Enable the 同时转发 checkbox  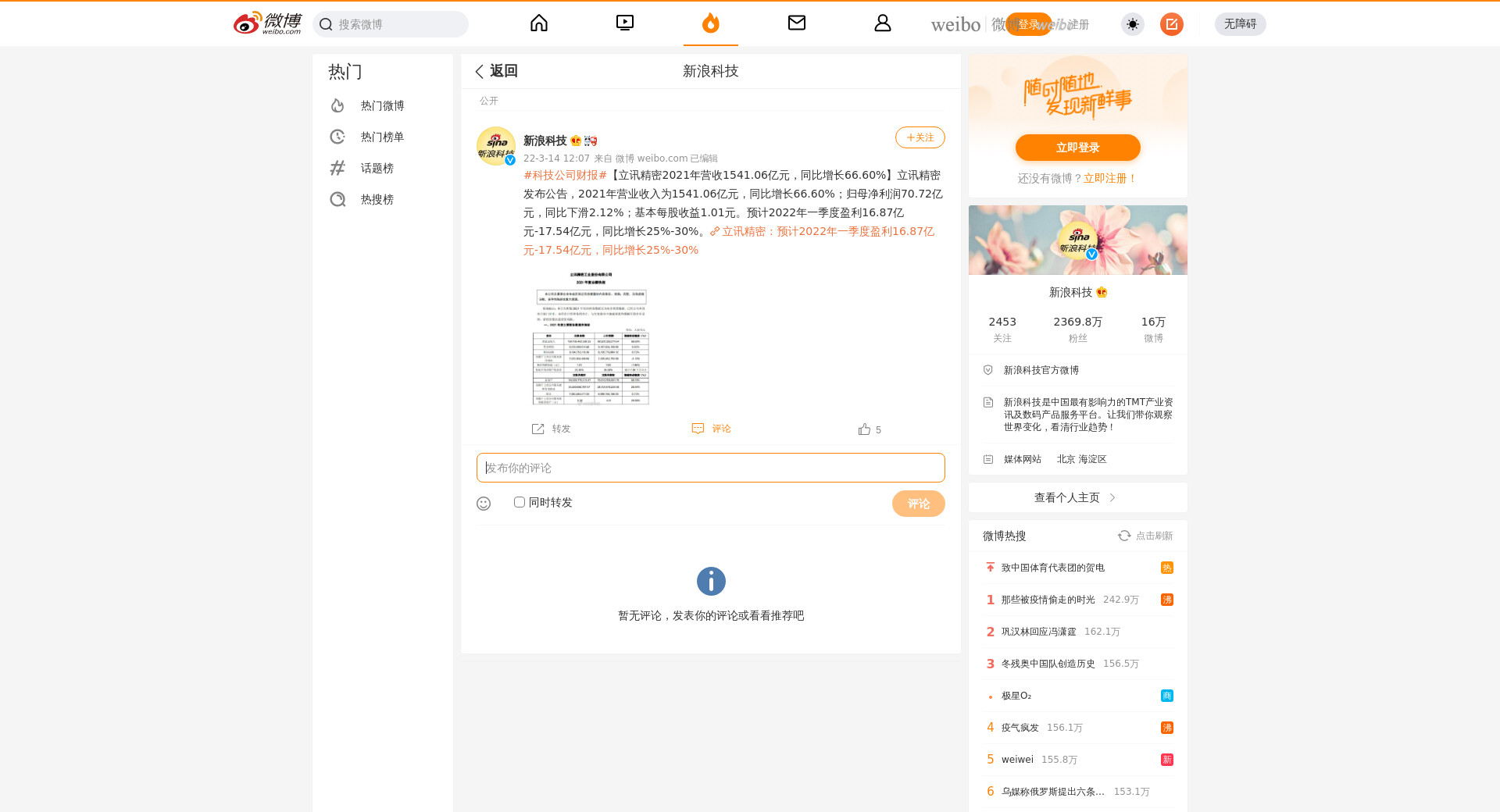[x=520, y=502]
